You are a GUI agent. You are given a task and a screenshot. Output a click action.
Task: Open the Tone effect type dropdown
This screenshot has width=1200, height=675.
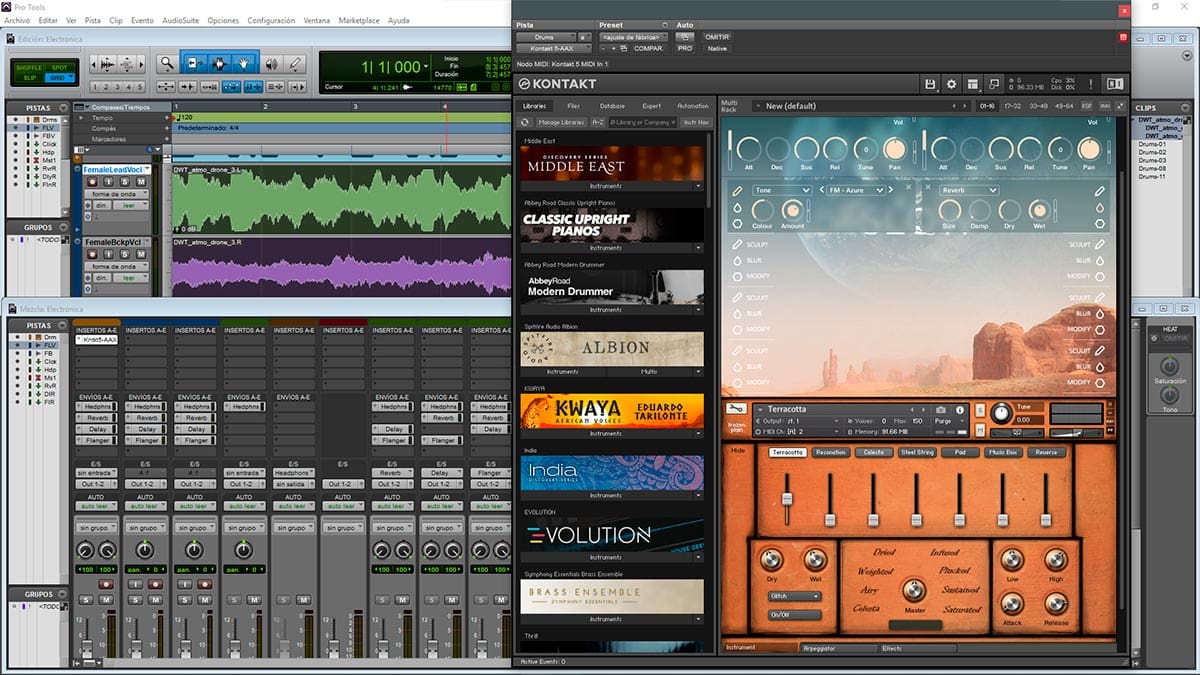[782, 190]
